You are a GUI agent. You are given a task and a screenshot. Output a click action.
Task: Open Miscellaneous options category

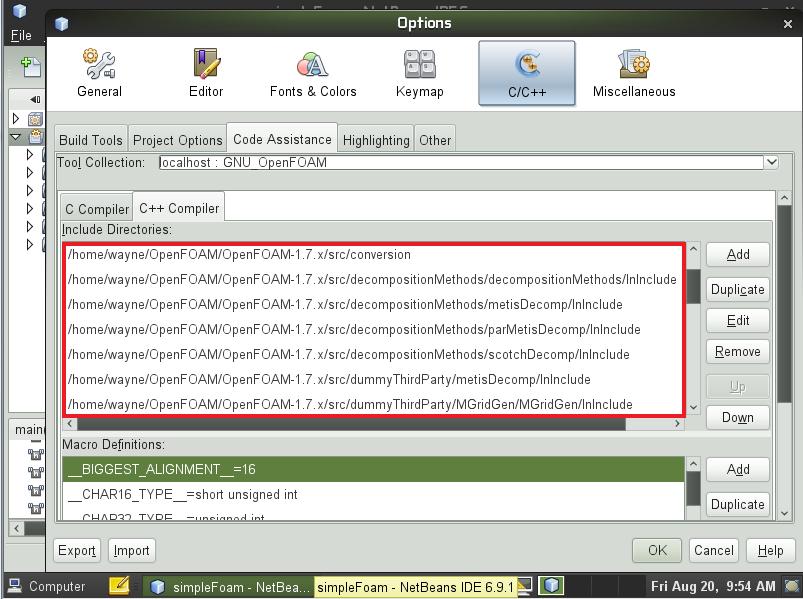click(x=634, y=73)
